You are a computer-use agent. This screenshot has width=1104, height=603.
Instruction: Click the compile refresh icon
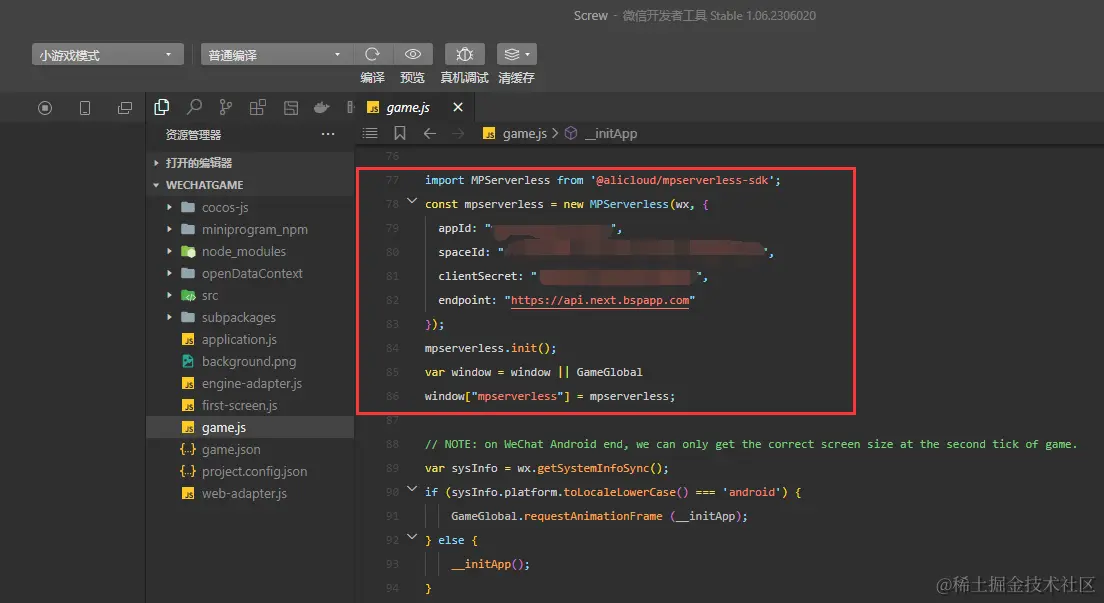372,54
